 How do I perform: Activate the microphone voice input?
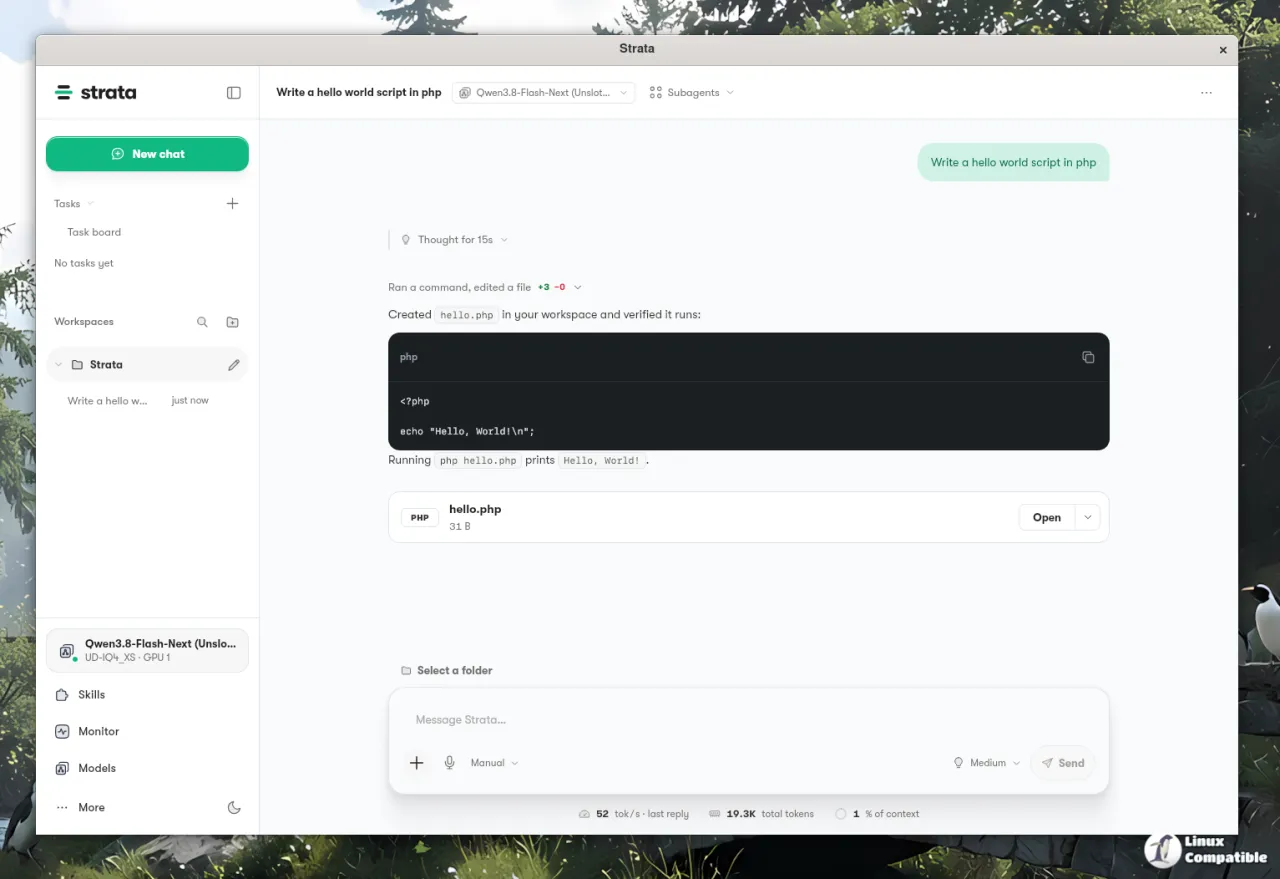point(450,763)
